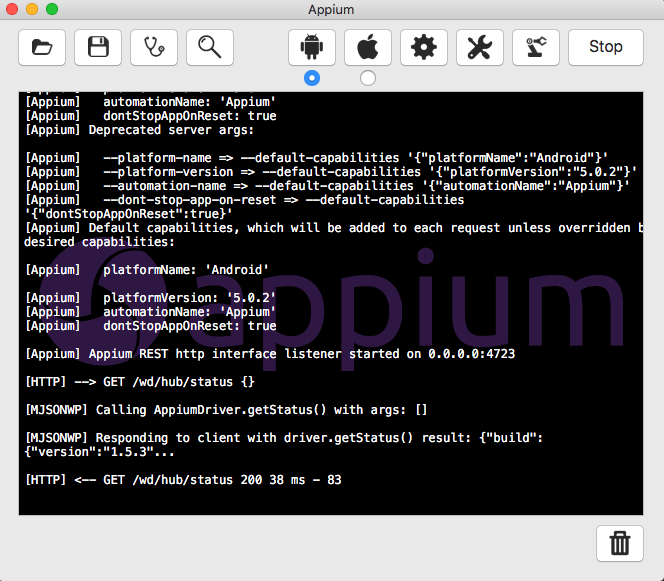Stop the Appium server
Viewport: 664px width, 581px height.
click(606, 47)
